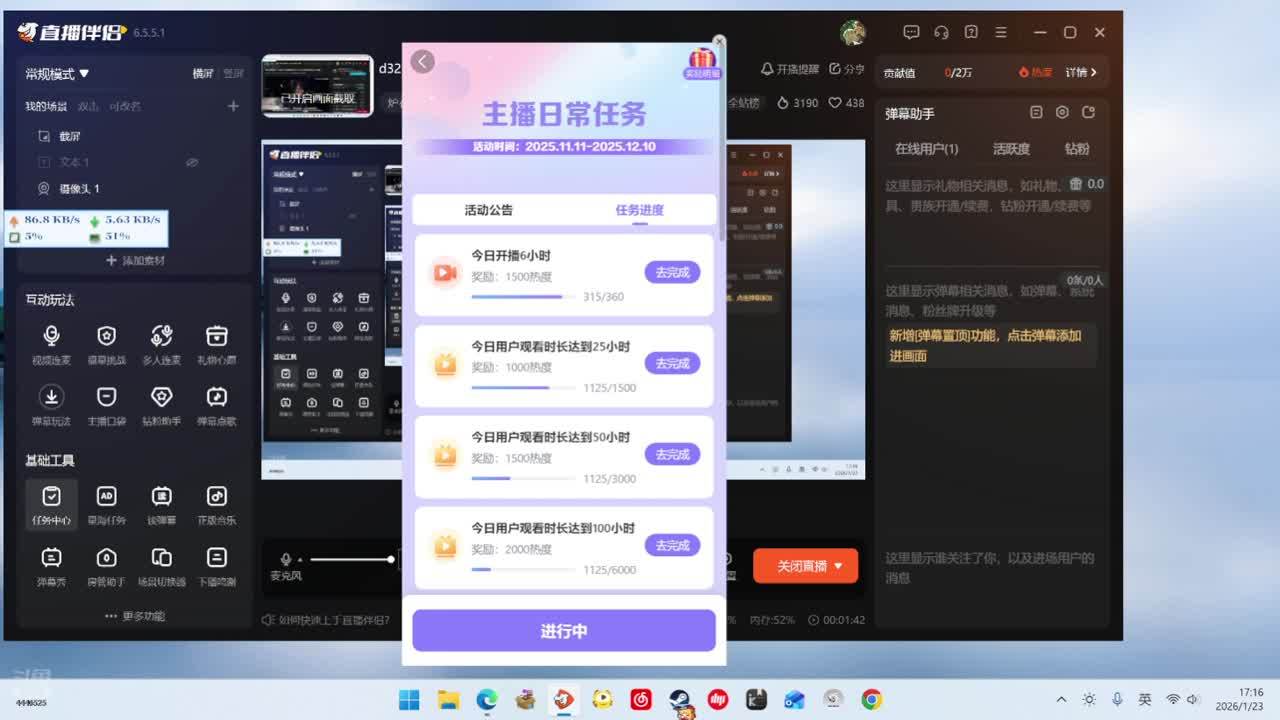Click 添加素材 to add a source
Image resolution: width=1280 pixels, height=720 pixels.
[135, 261]
